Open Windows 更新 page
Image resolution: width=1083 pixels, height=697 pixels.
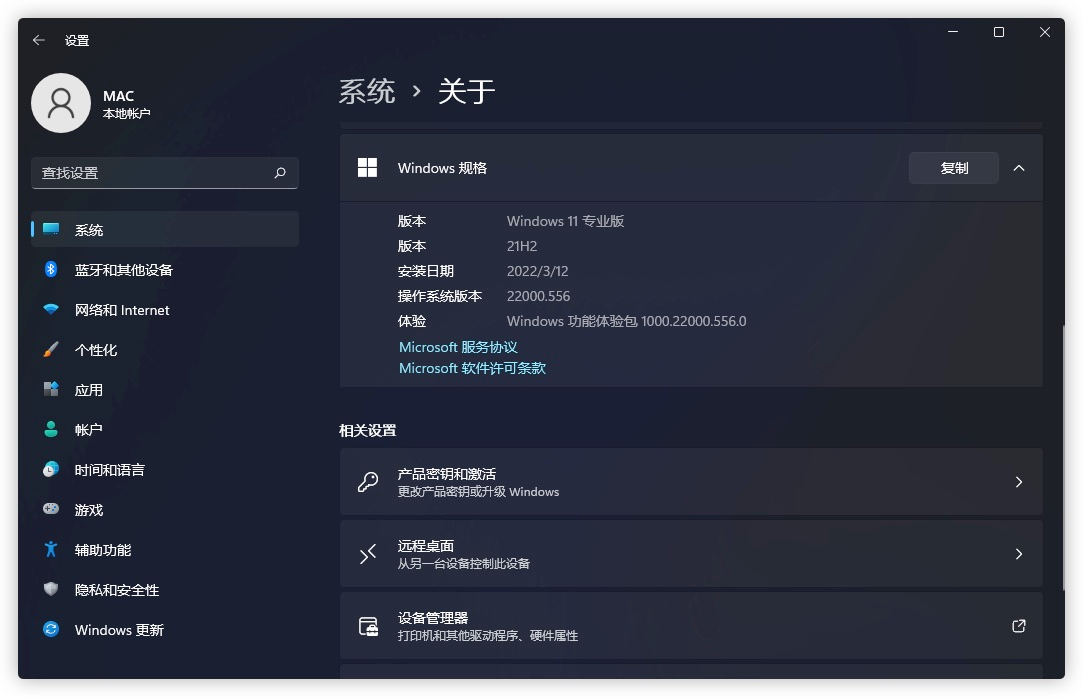(165, 629)
